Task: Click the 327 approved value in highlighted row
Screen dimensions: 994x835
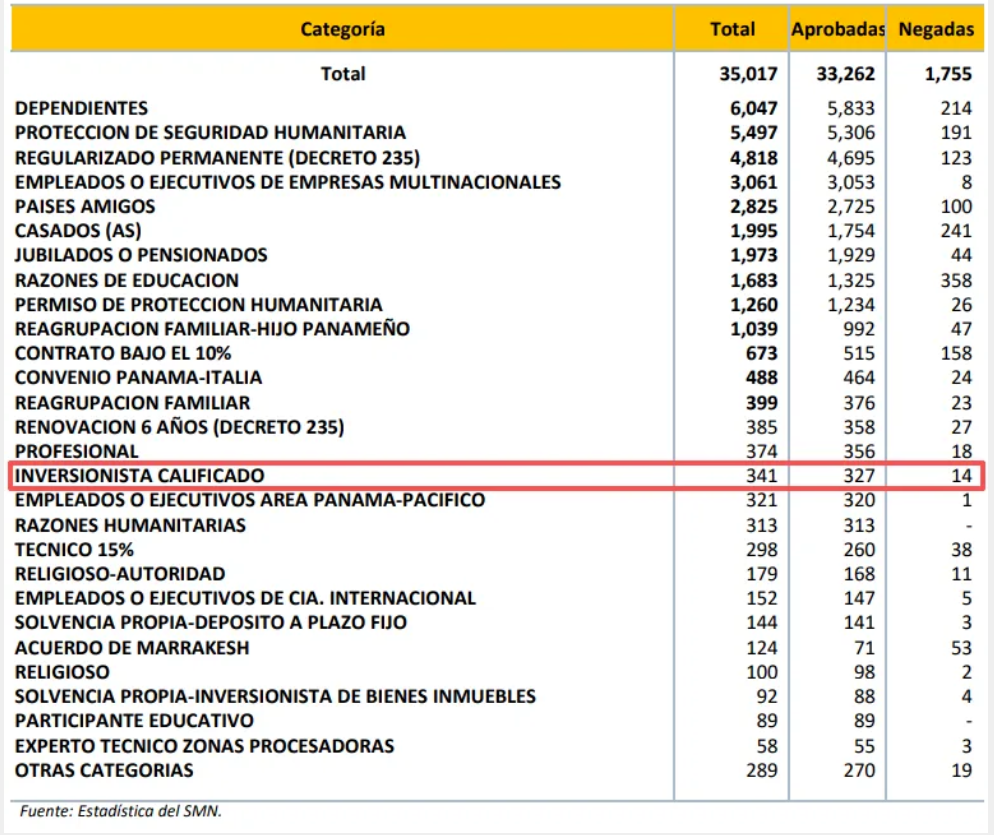Action: 859,476
